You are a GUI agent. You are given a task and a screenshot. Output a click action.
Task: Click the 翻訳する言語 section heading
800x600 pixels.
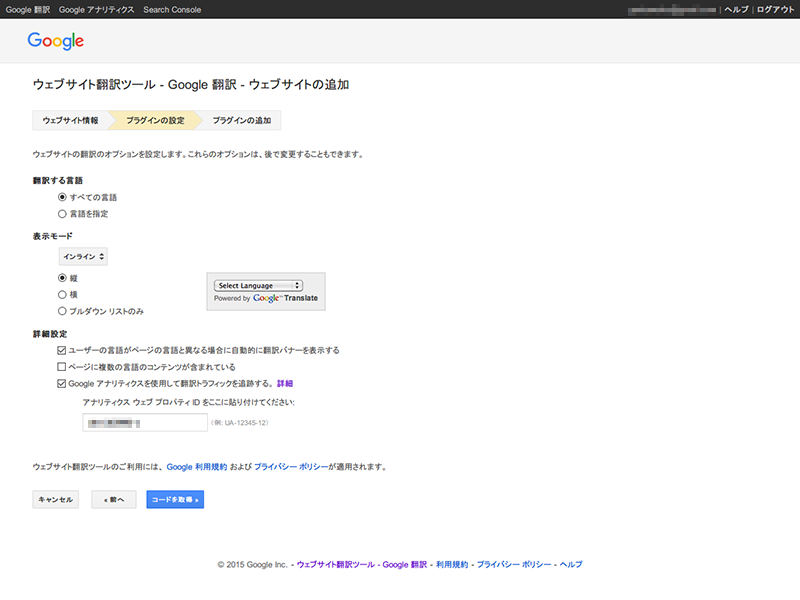pos(58,181)
